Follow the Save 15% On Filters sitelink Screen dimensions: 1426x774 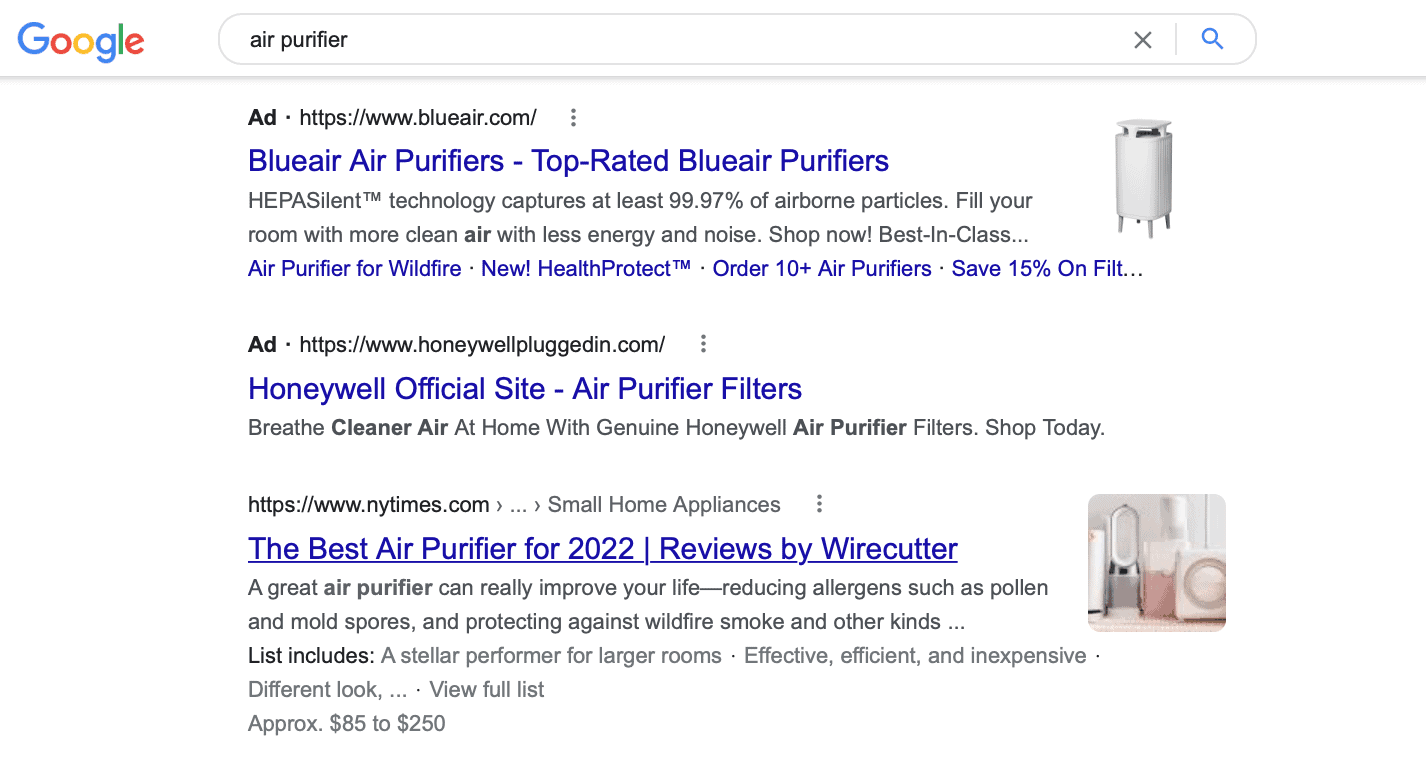pos(1047,269)
